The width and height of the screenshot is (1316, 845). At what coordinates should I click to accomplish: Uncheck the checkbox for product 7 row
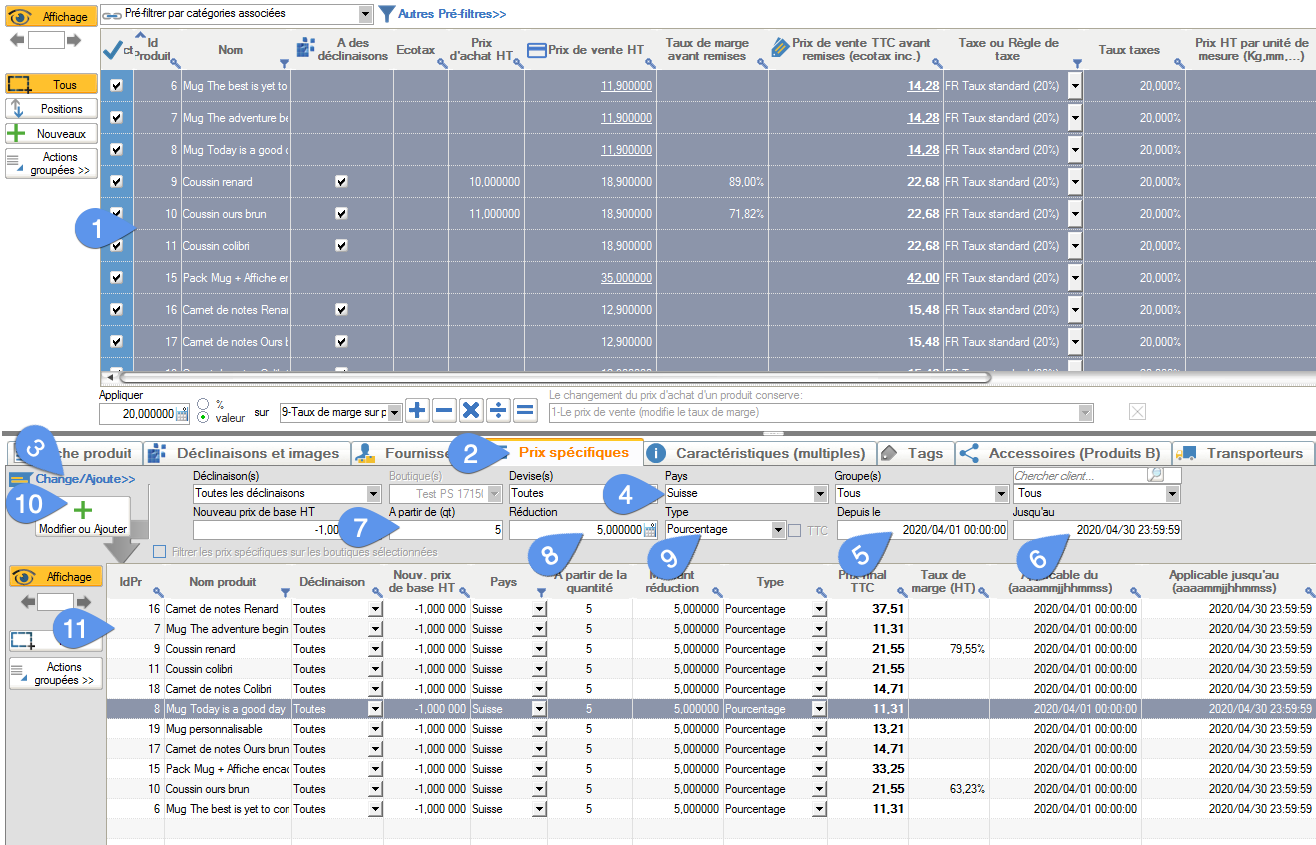click(x=117, y=118)
